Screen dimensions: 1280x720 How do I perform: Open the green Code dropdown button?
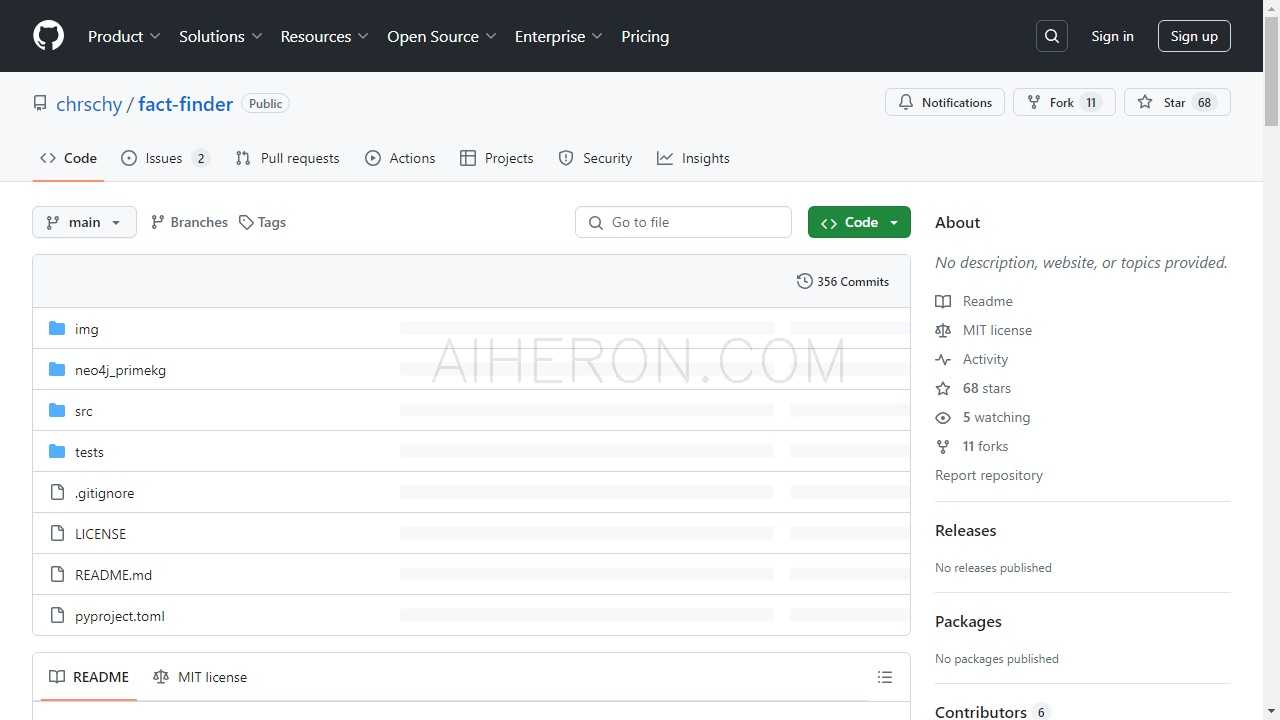pyautogui.click(x=859, y=222)
